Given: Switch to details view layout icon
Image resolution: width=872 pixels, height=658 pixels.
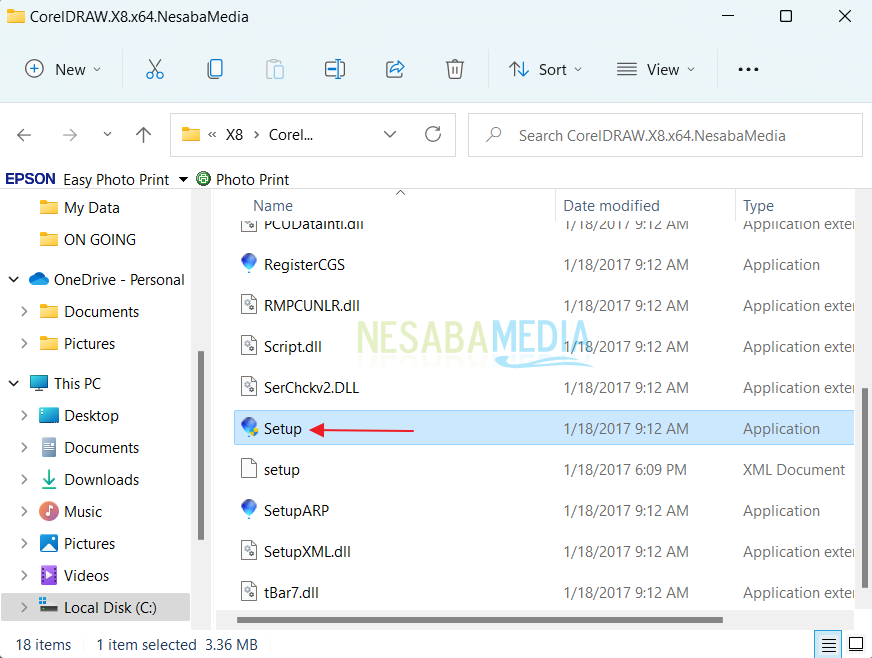Looking at the screenshot, I should (828, 645).
